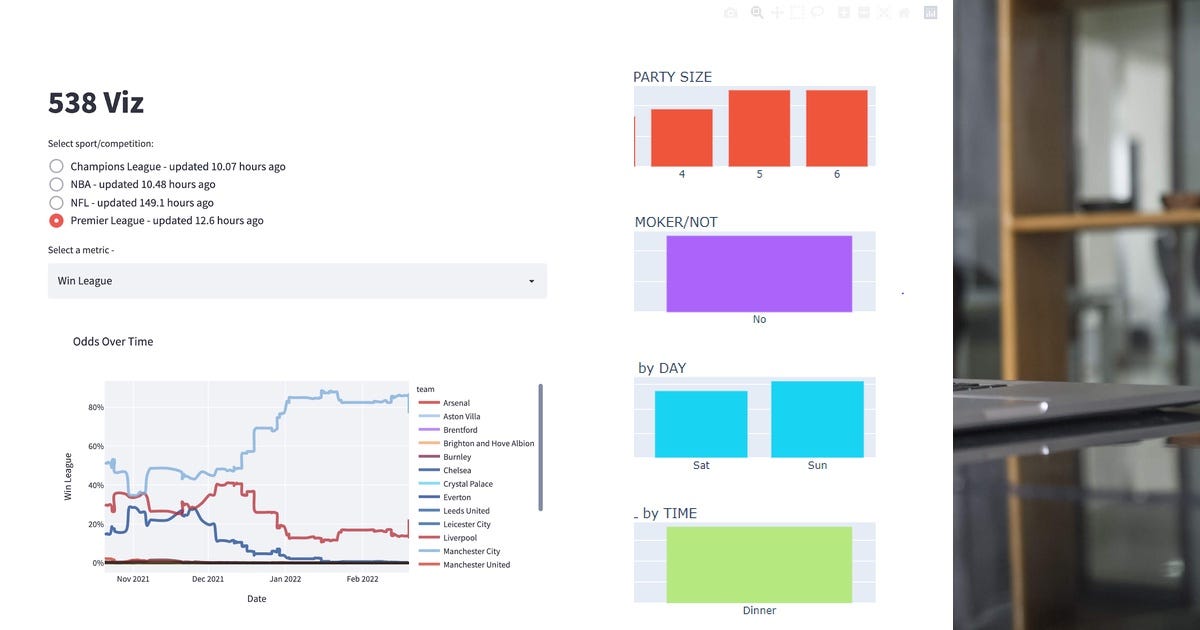Expand the Select sport/competition options
The height and width of the screenshot is (630, 1200).
tap(99, 143)
